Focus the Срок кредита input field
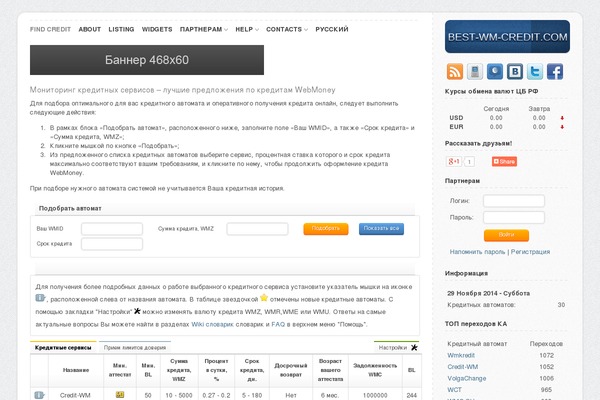This screenshot has width=600, height=400. [112, 244]
